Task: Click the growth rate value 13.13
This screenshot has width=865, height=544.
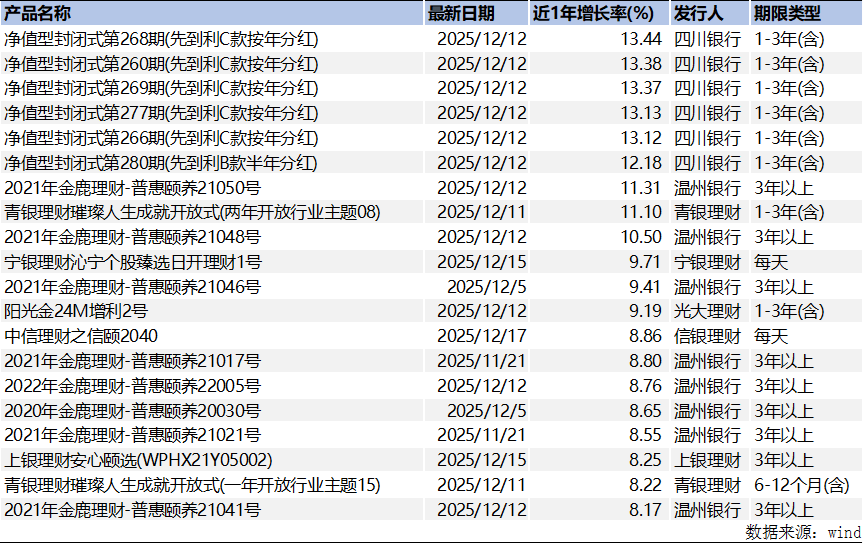Action: coord(641,113)
